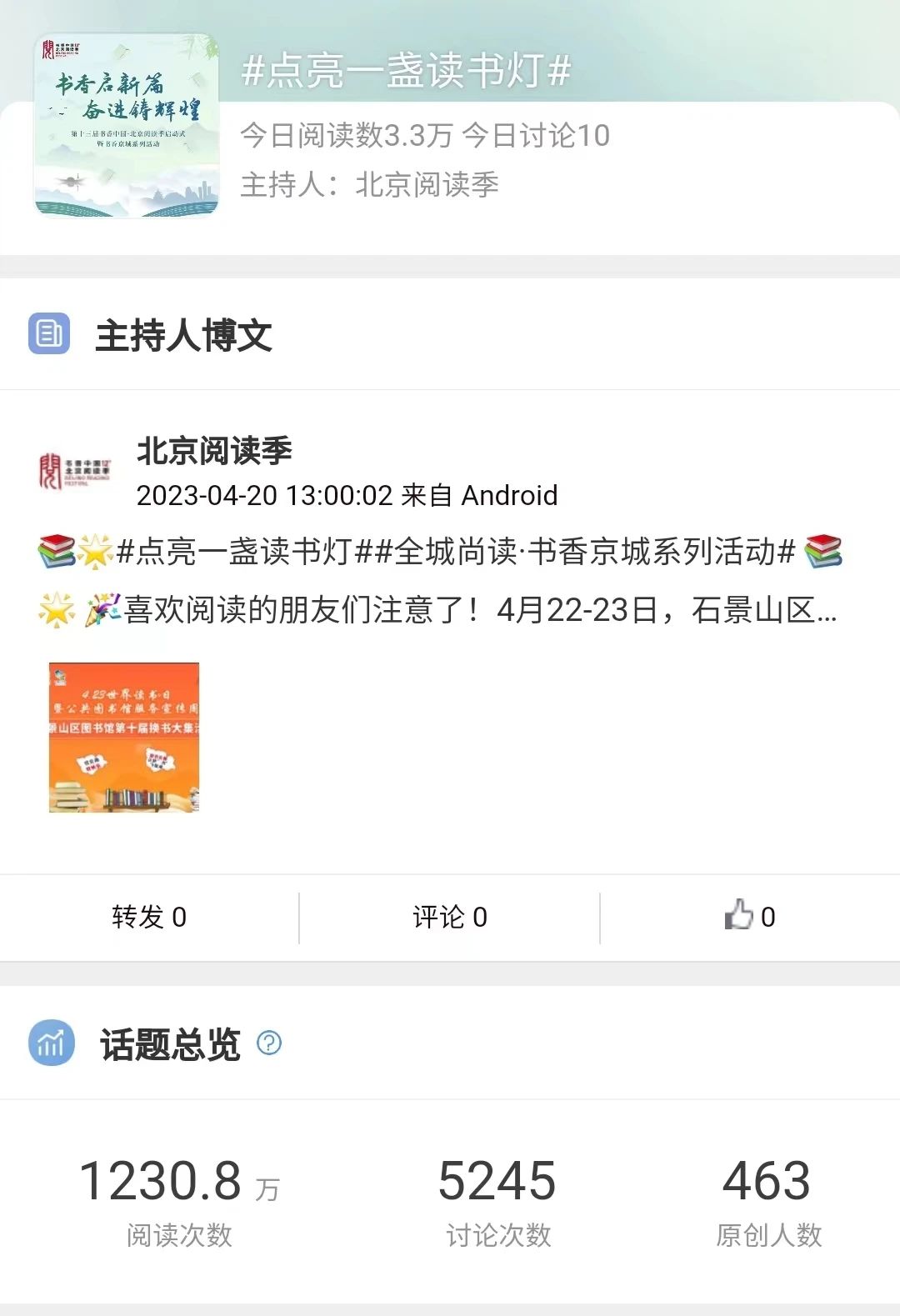This screenshot has height=1316, width=900.
Task: Open 评论 0 comments button
Action: [x=450, y=917]
